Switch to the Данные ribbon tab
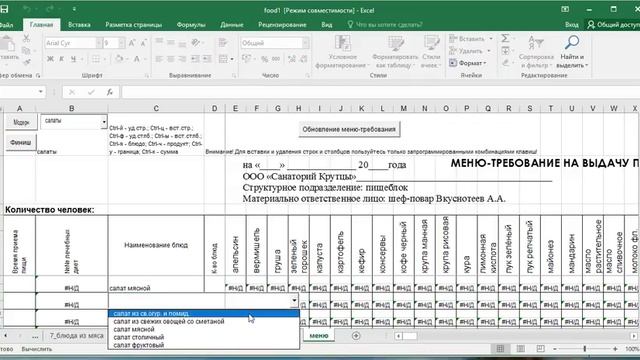This screenshot has width=640, height=360. [231, 24]
